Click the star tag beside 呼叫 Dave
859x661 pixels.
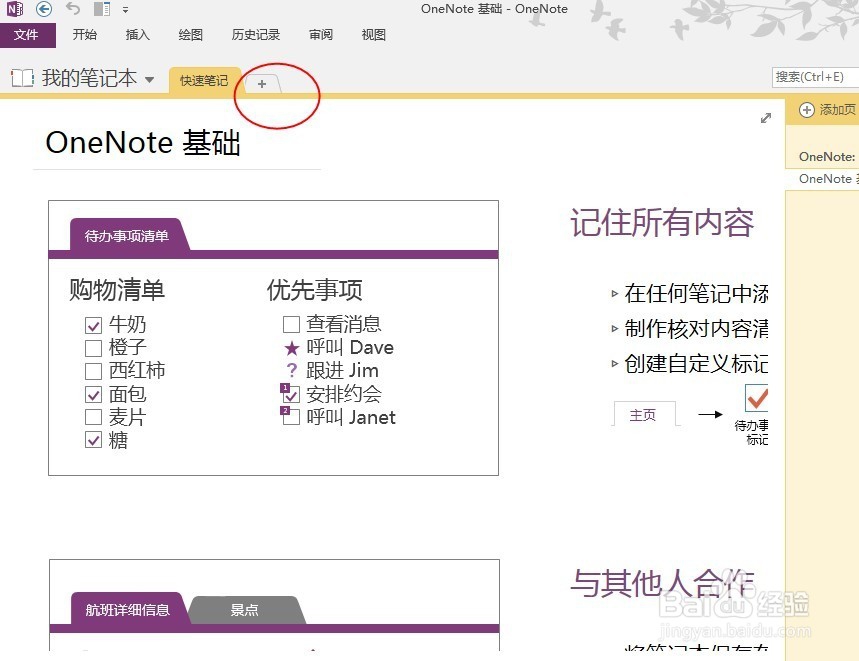tap(291, 347)
